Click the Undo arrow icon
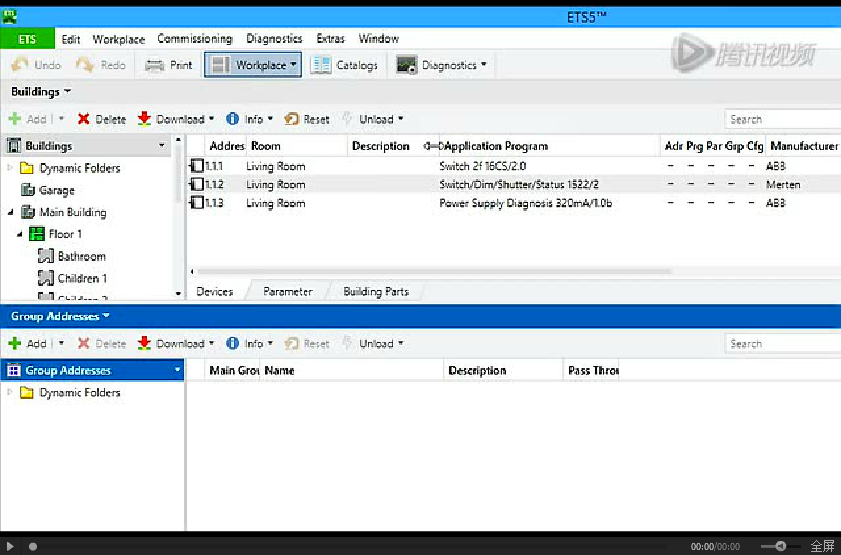Image resolution: width=841 pixels, height=555 pixels. (x=19, y=65)
